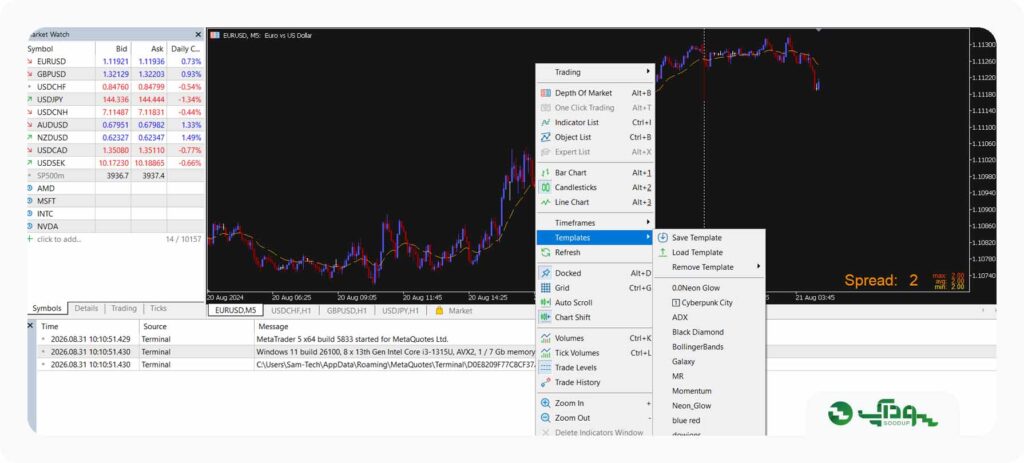The height and width of the screenshot is (463, 1024).
Task: Click 'click to add...' symbol field
Action: pos(59,240)
